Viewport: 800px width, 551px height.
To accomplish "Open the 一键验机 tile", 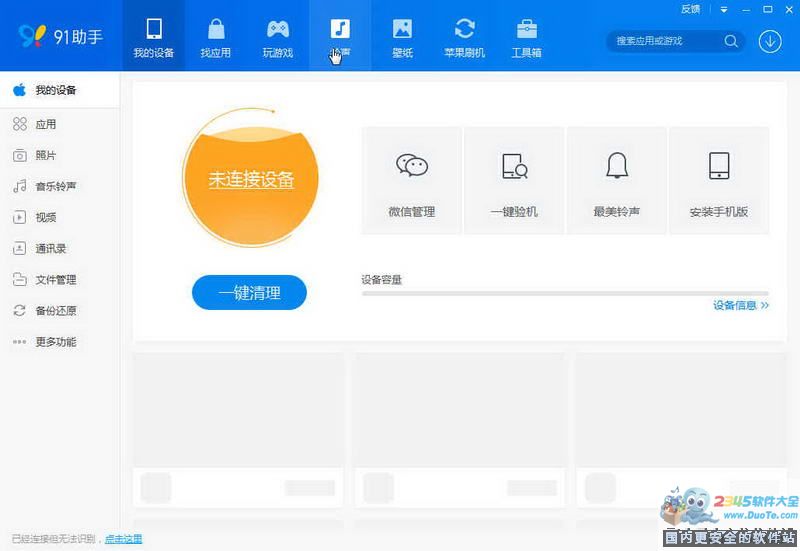I will pyautogui.click(x=514, y=181).
